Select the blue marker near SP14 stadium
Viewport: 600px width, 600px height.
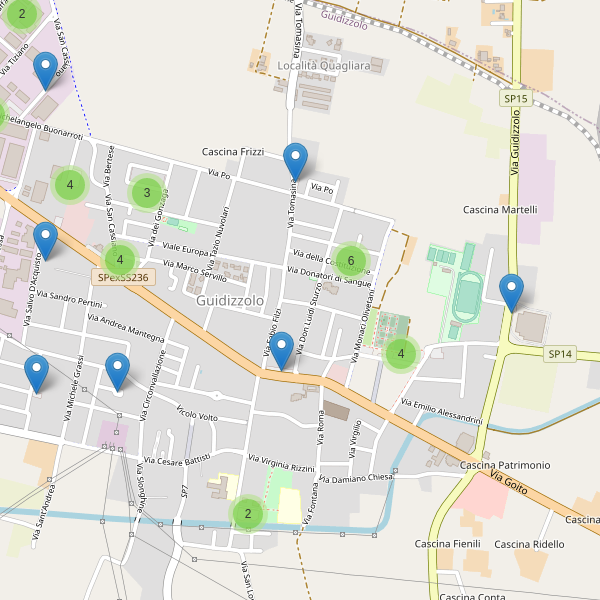[511, 291]
